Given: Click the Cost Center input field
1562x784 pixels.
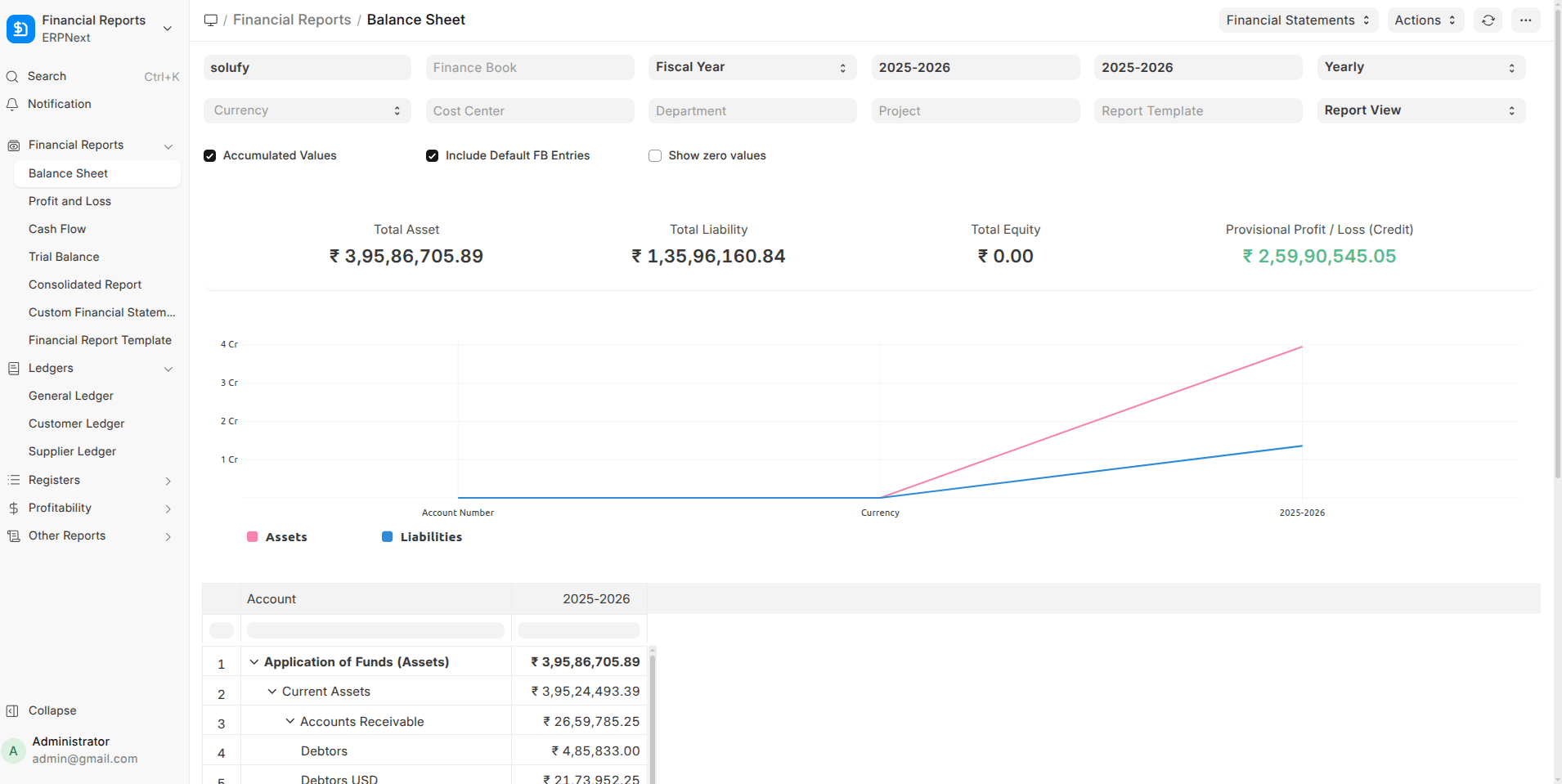Looking at the screenshot, I should [x=530, y=111].
